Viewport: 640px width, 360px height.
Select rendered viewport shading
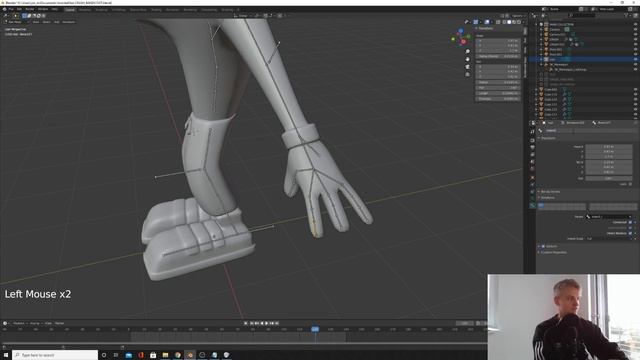519,22
